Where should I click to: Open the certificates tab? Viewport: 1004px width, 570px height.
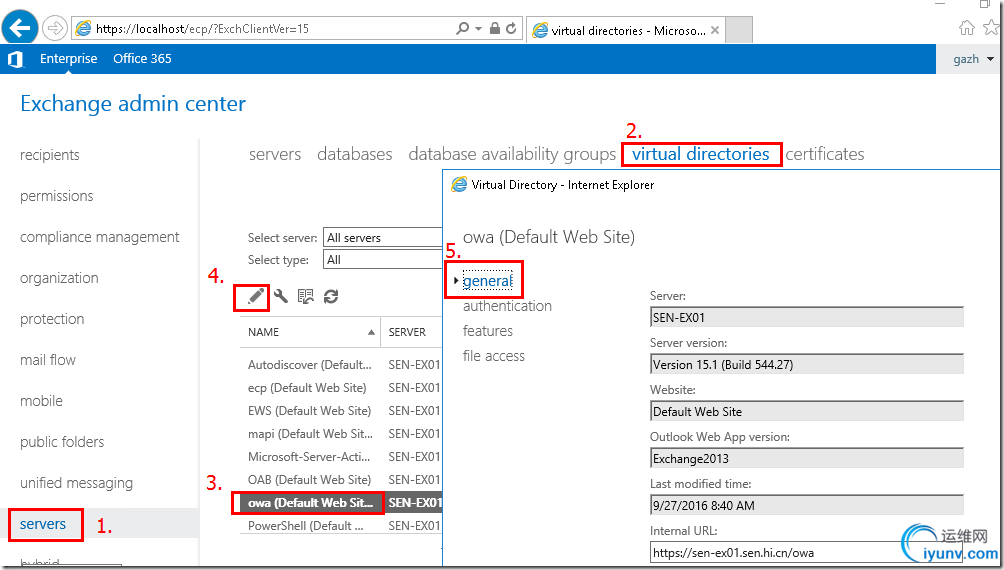pos(825,154)
